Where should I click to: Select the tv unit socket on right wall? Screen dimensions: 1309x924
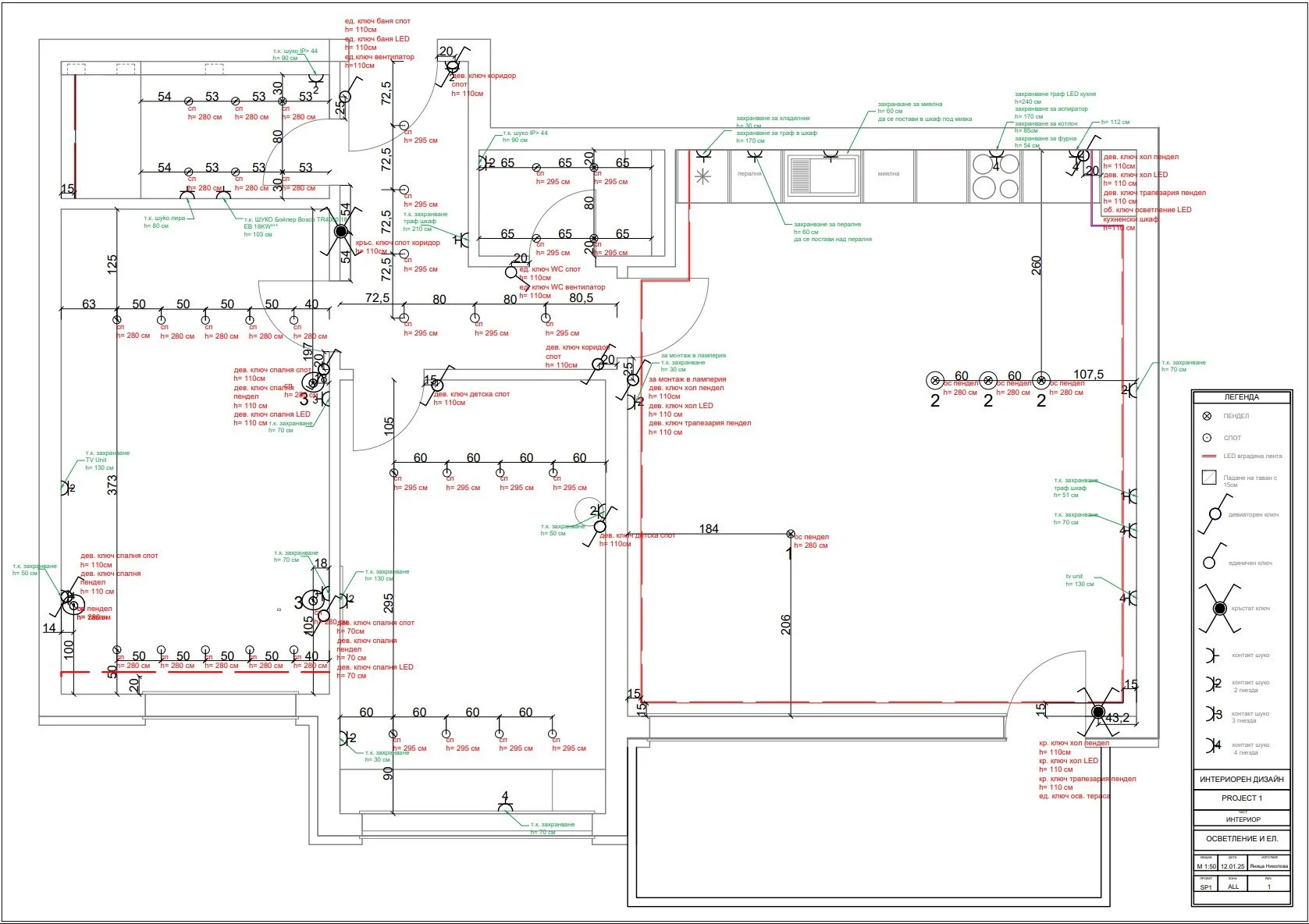click(1129, 598)
